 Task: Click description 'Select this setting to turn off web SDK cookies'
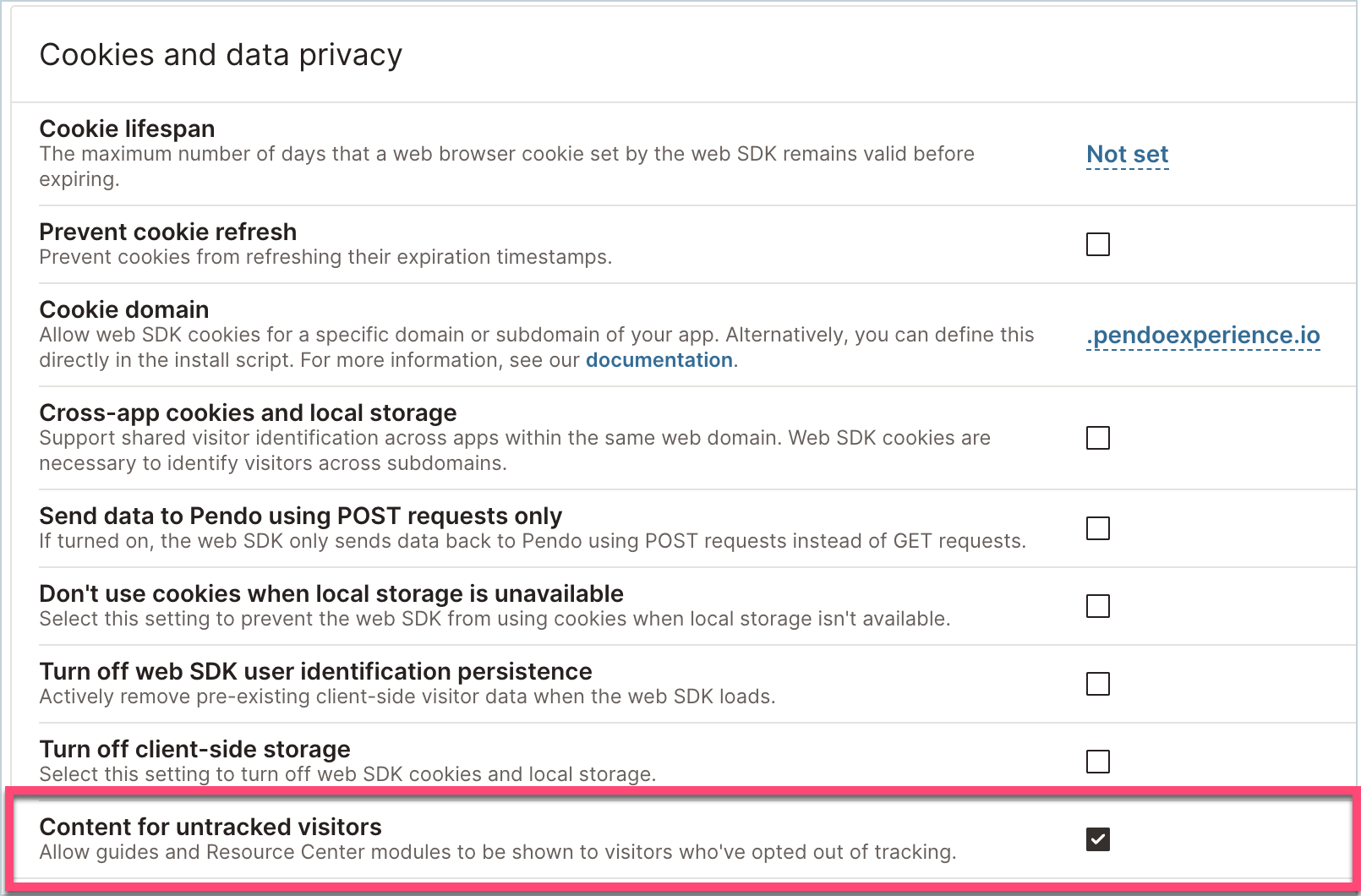347,774
